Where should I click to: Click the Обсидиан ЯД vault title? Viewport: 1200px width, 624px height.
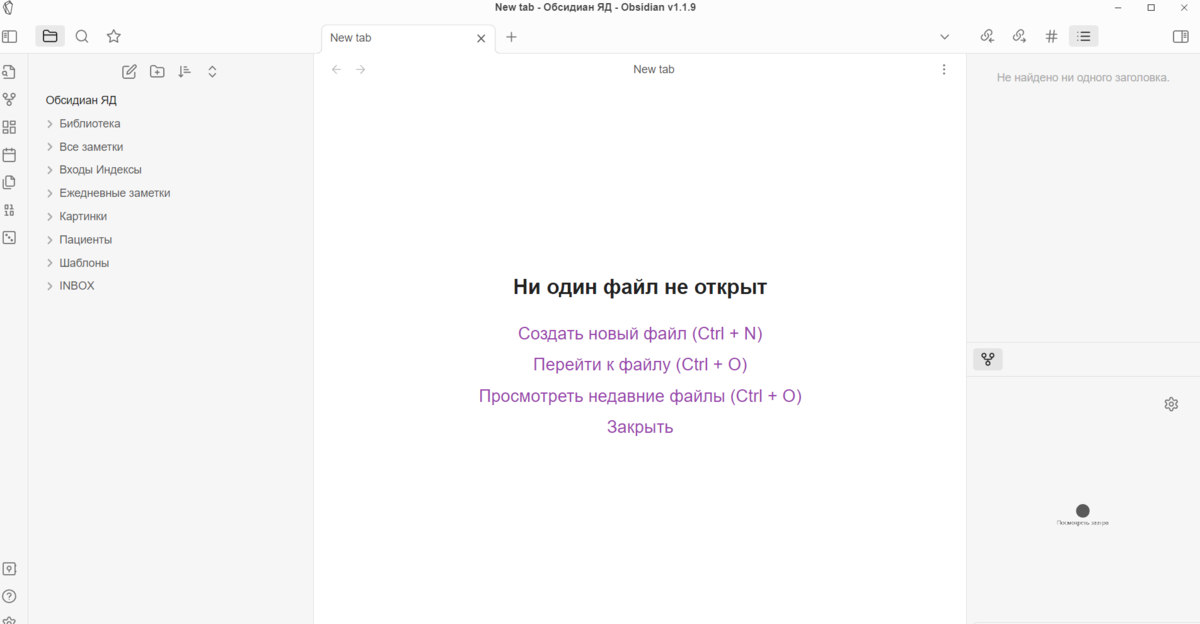(x=81, y=100)
